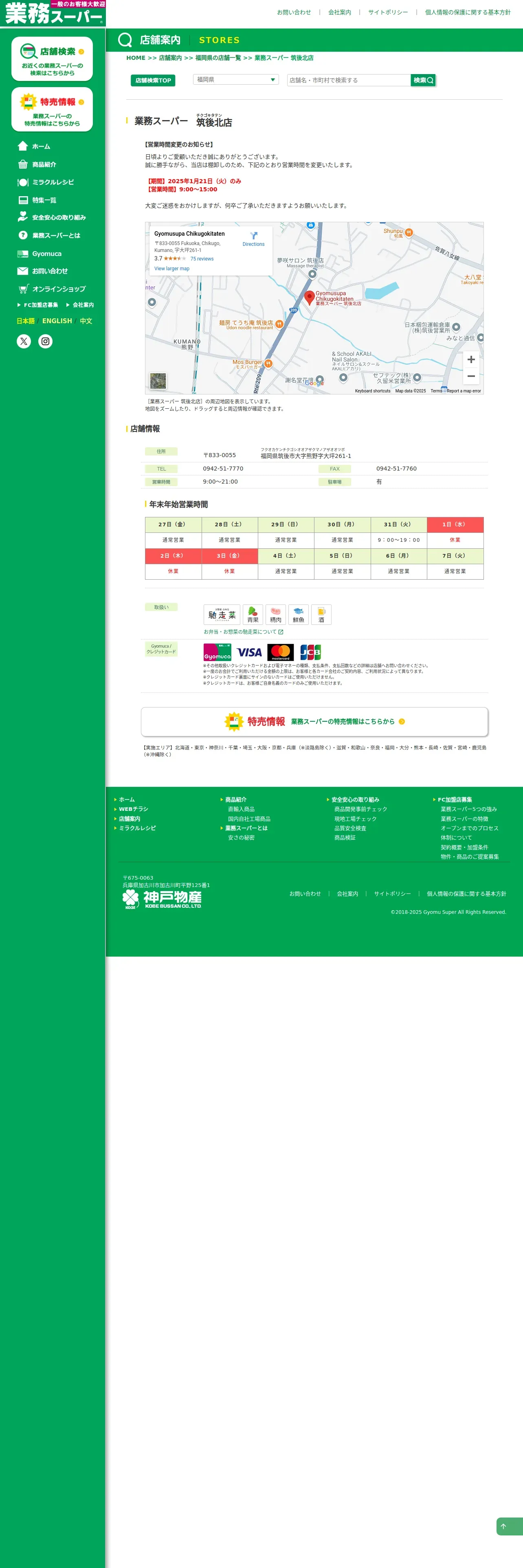Screen dimensions: 523x1568
Task: Click the 安全安心の取り組み hand icon
Action: point(23,217)
